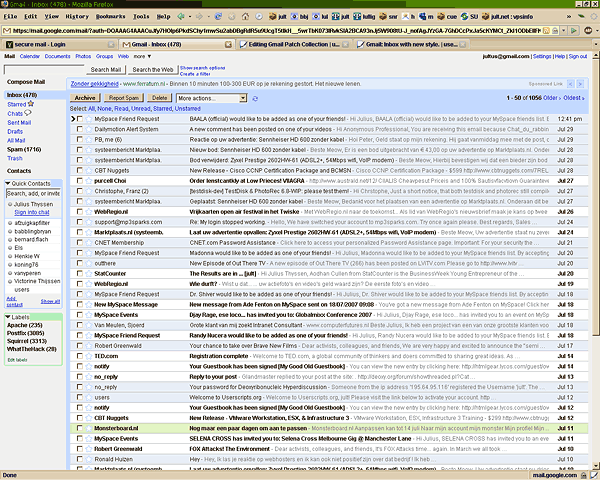Tick the checkbox for MySpace Friend Request BAALA
This screenshot has width=600, height=480.
coord(80,119)
